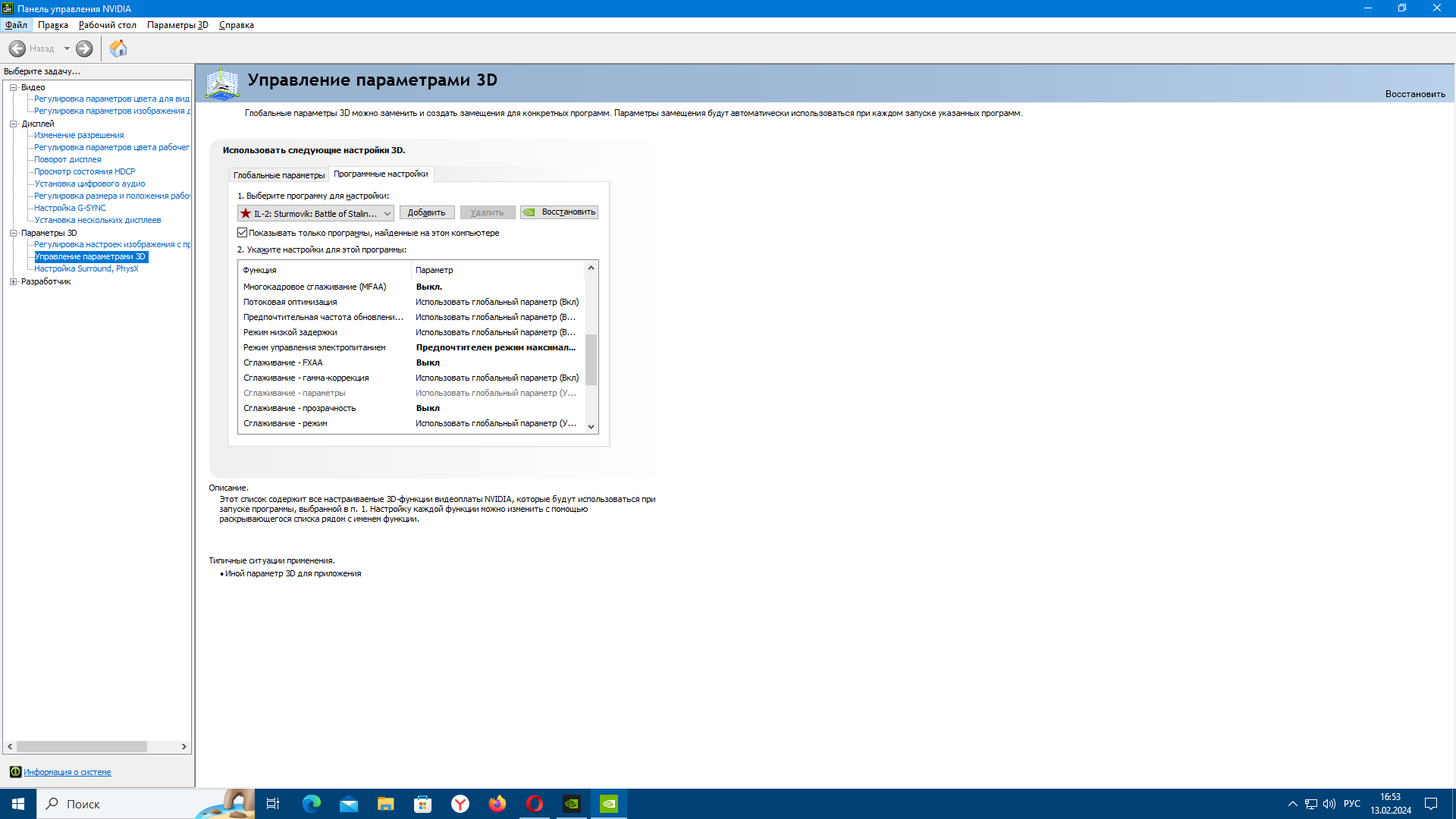Open Справка menu

237,25
